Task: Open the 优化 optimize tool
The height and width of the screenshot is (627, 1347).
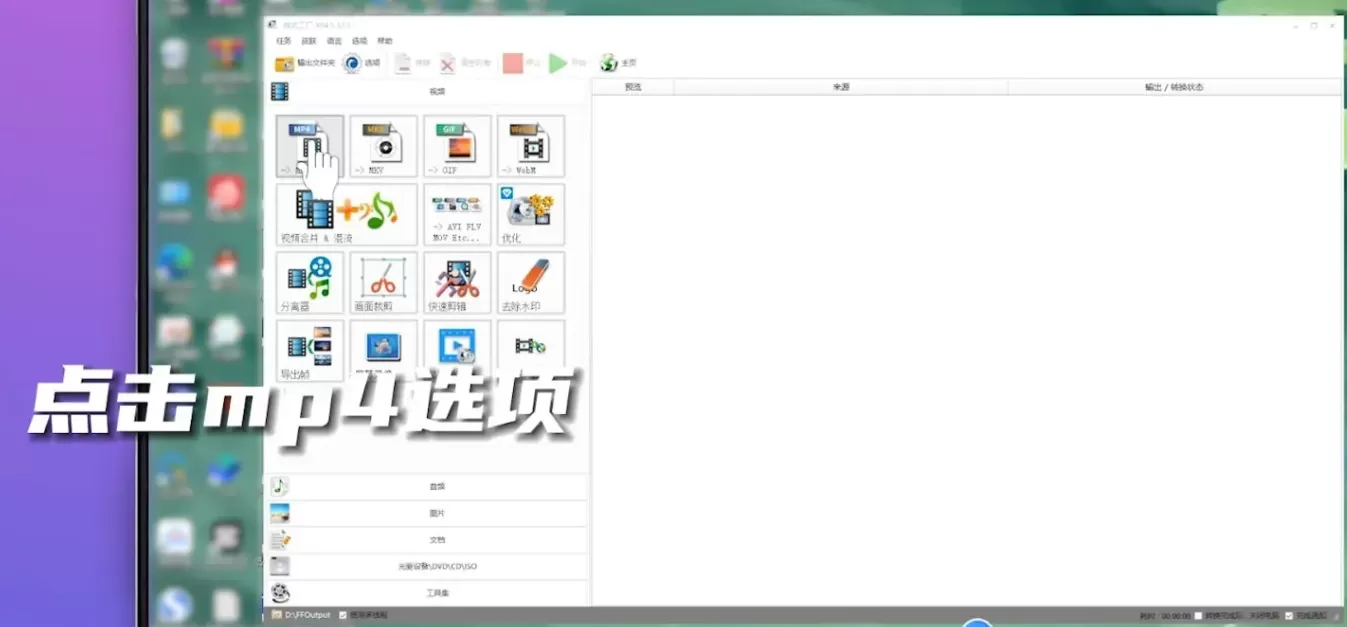Action: click(x=531, y=214)
